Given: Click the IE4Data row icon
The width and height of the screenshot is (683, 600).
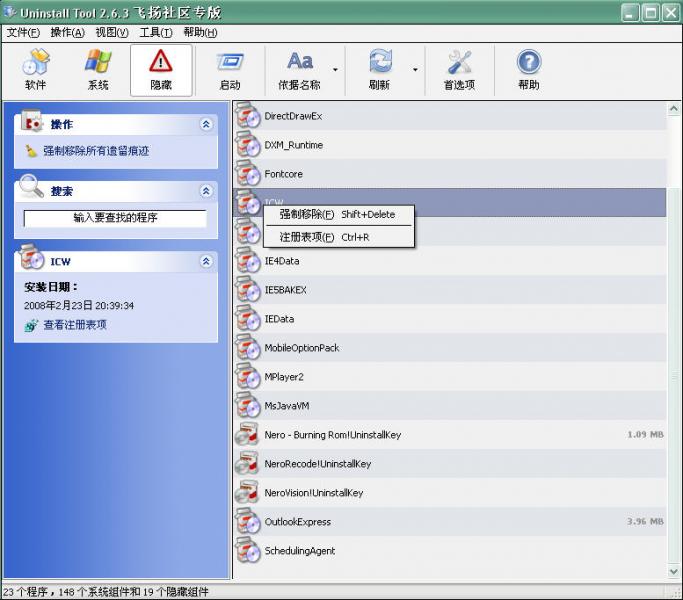Looking at the screenshot, I should coord(247,261).
